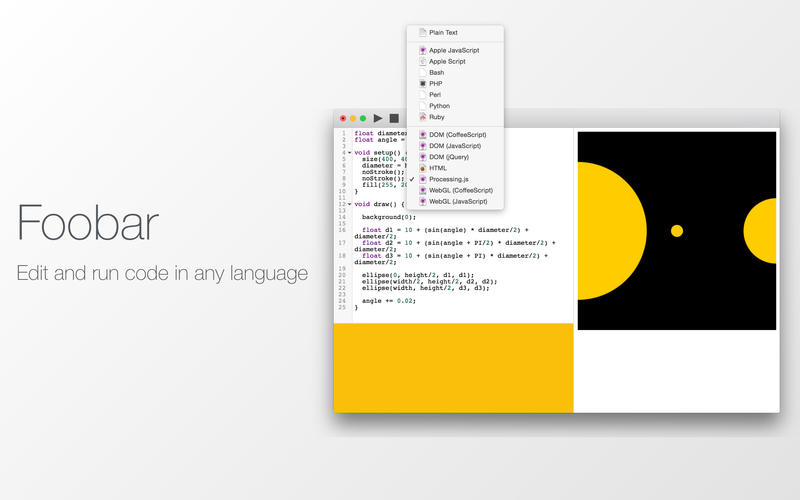The height and width of the screenshot is (500, 800).
Task: Collapse the void draw() code fold arrow
Action: pyautogui.click(x=349, y=204)
